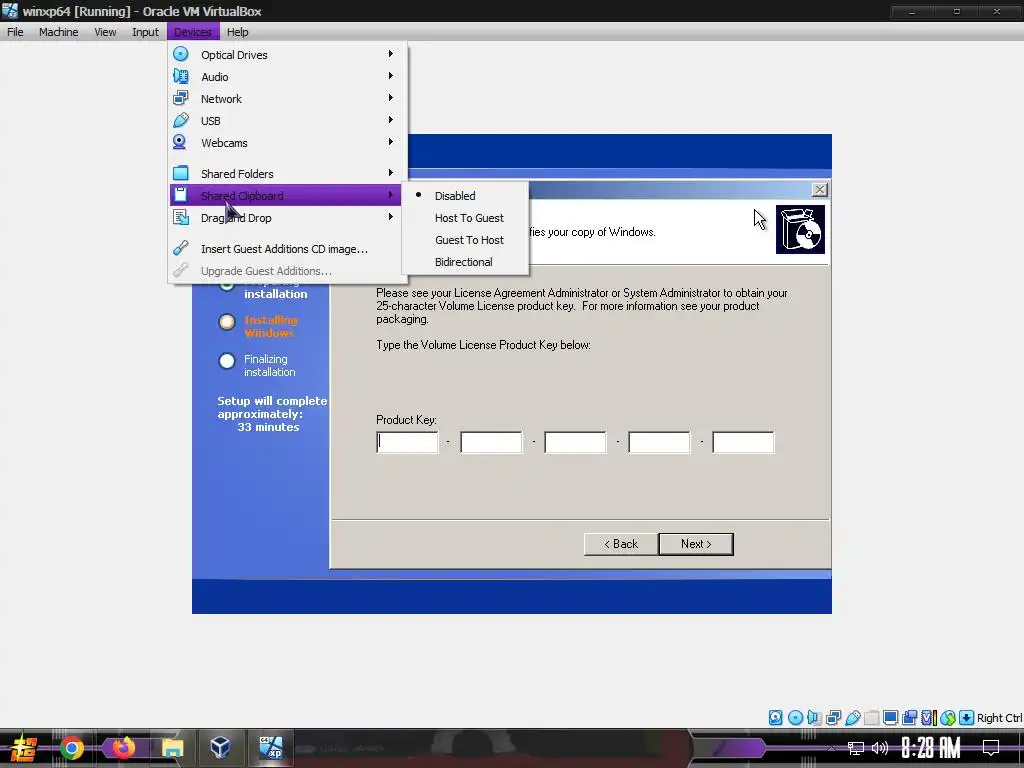Click the hard disk activity status icon
The image size is (1024, 768).
[x=775, y=718]
